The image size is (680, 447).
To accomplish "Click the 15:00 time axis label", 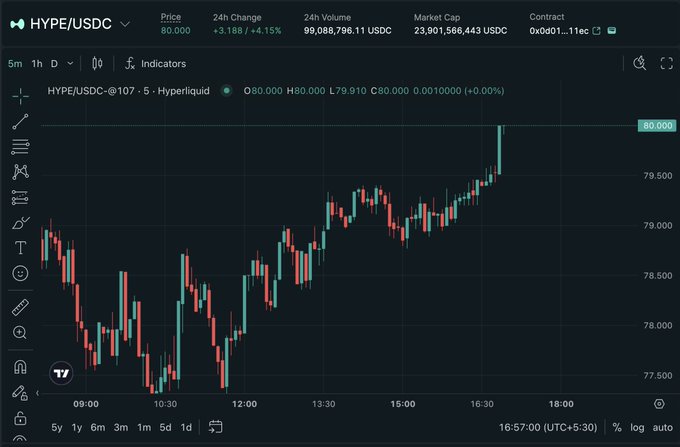I will coord(402,404).
